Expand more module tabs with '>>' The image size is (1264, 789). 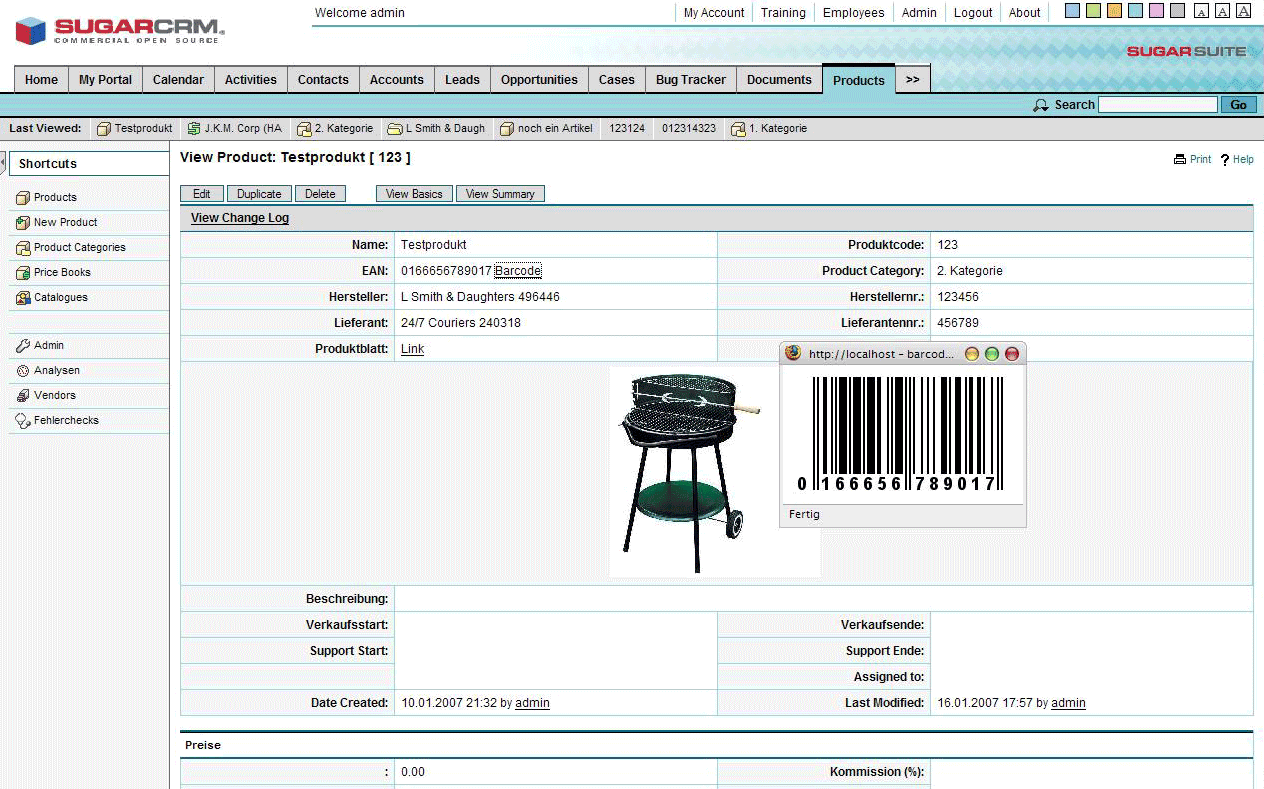coord(912,80)
